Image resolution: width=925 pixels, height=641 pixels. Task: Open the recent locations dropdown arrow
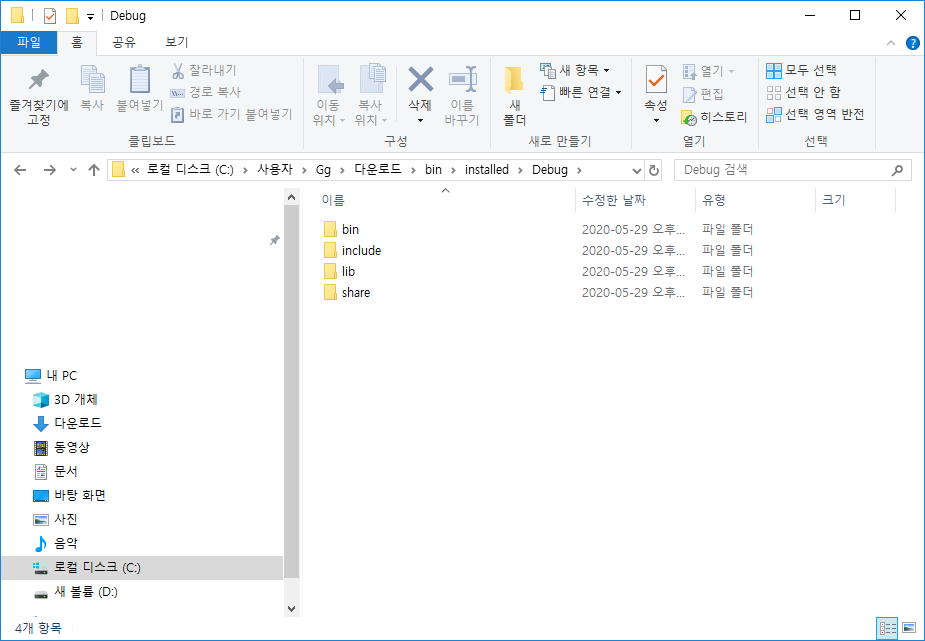(x=73, y=170)
